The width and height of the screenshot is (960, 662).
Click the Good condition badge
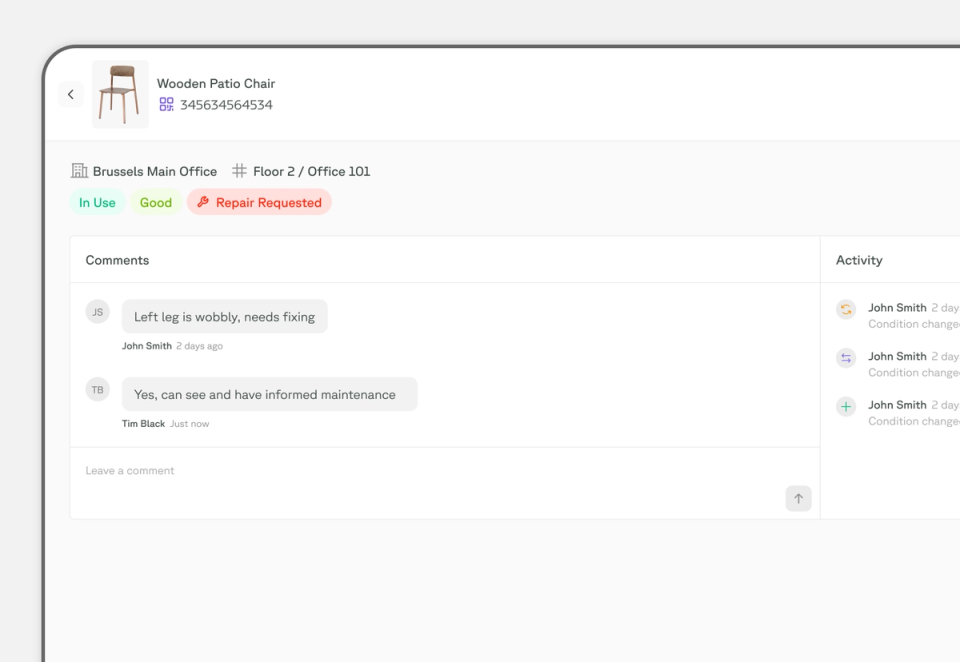156,202
